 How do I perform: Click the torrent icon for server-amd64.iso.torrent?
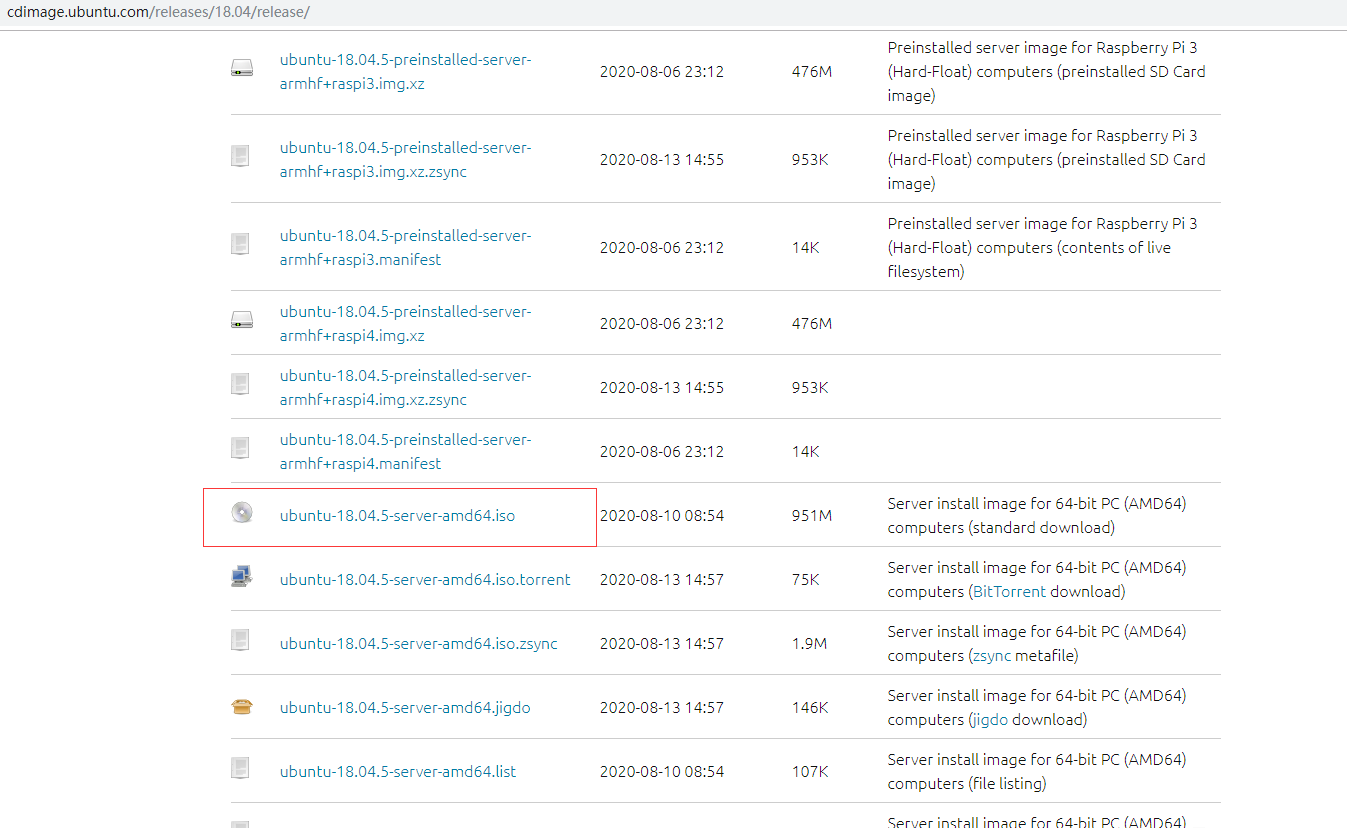pos(241,576)
